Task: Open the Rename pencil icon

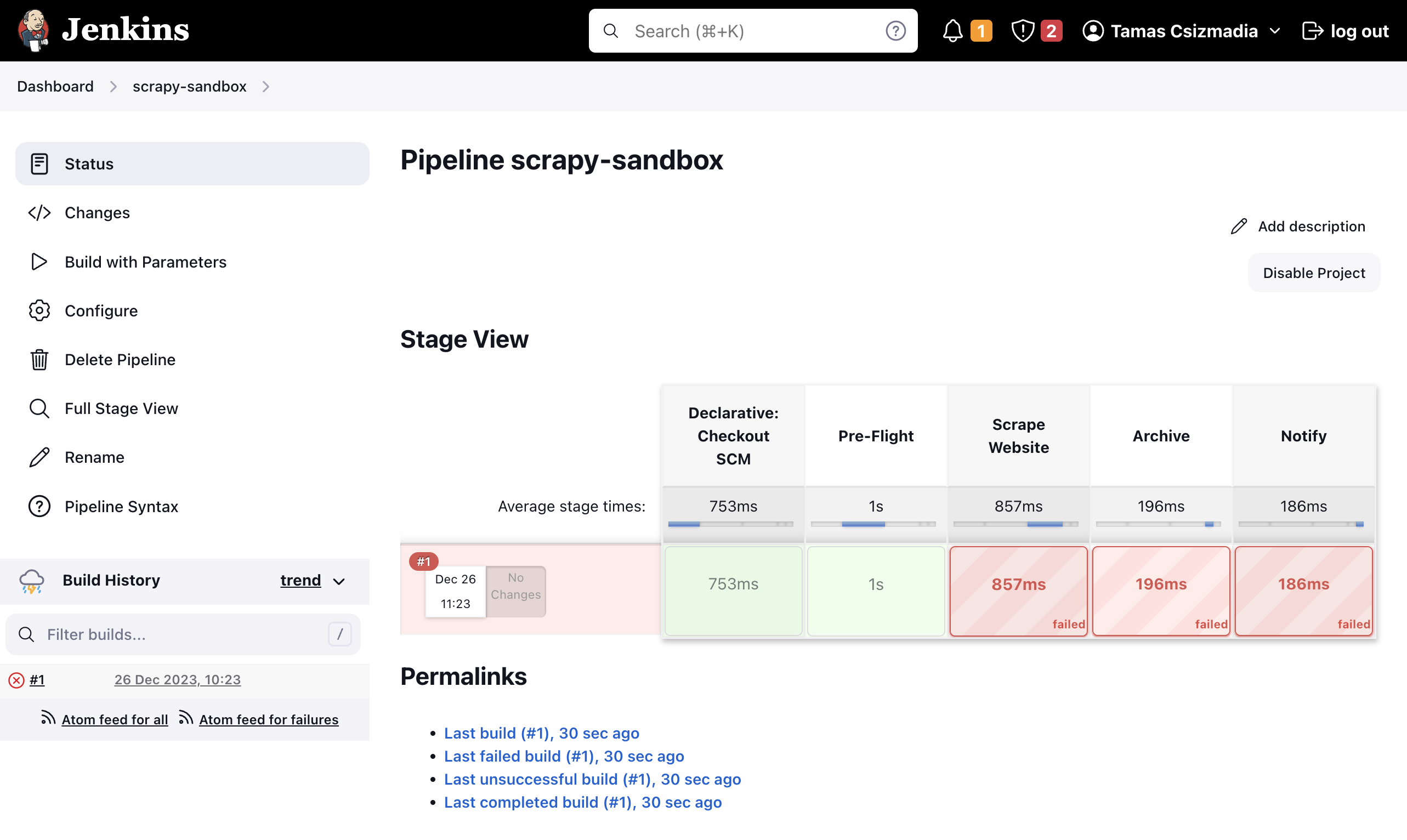Action: pos(38,457)
